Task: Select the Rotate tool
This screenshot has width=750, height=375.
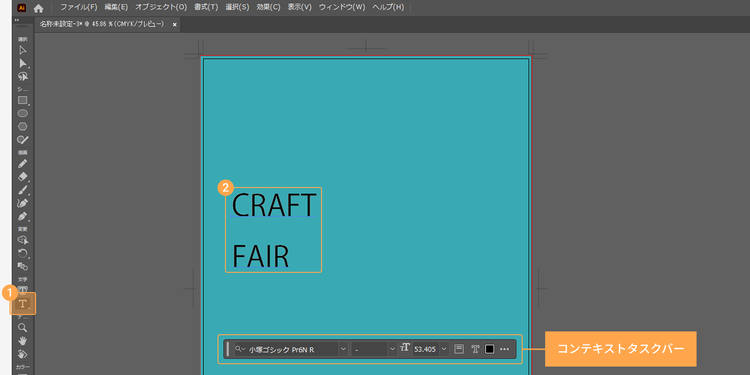Action: 22,254
